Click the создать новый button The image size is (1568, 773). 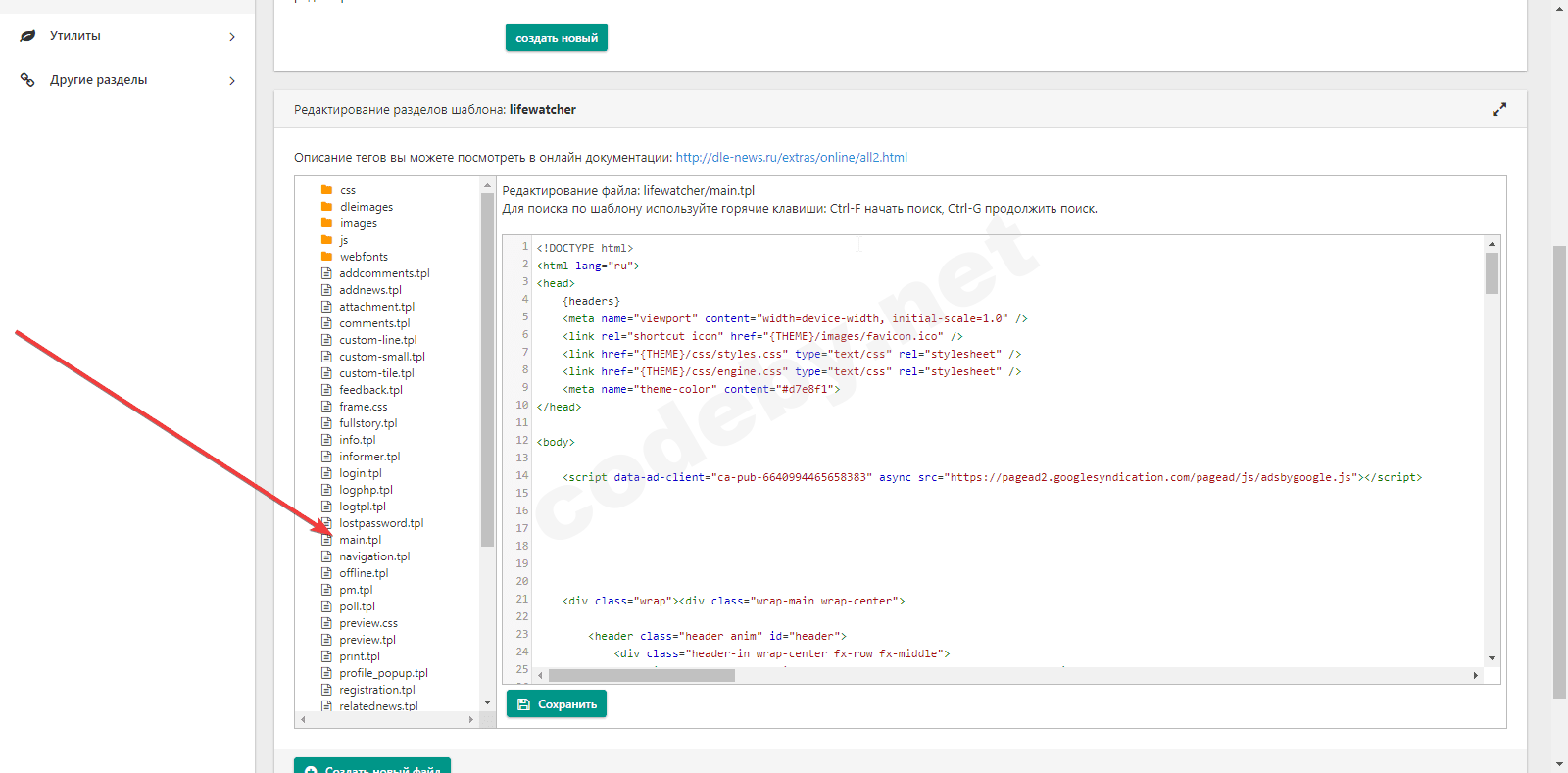coord(556,38)
